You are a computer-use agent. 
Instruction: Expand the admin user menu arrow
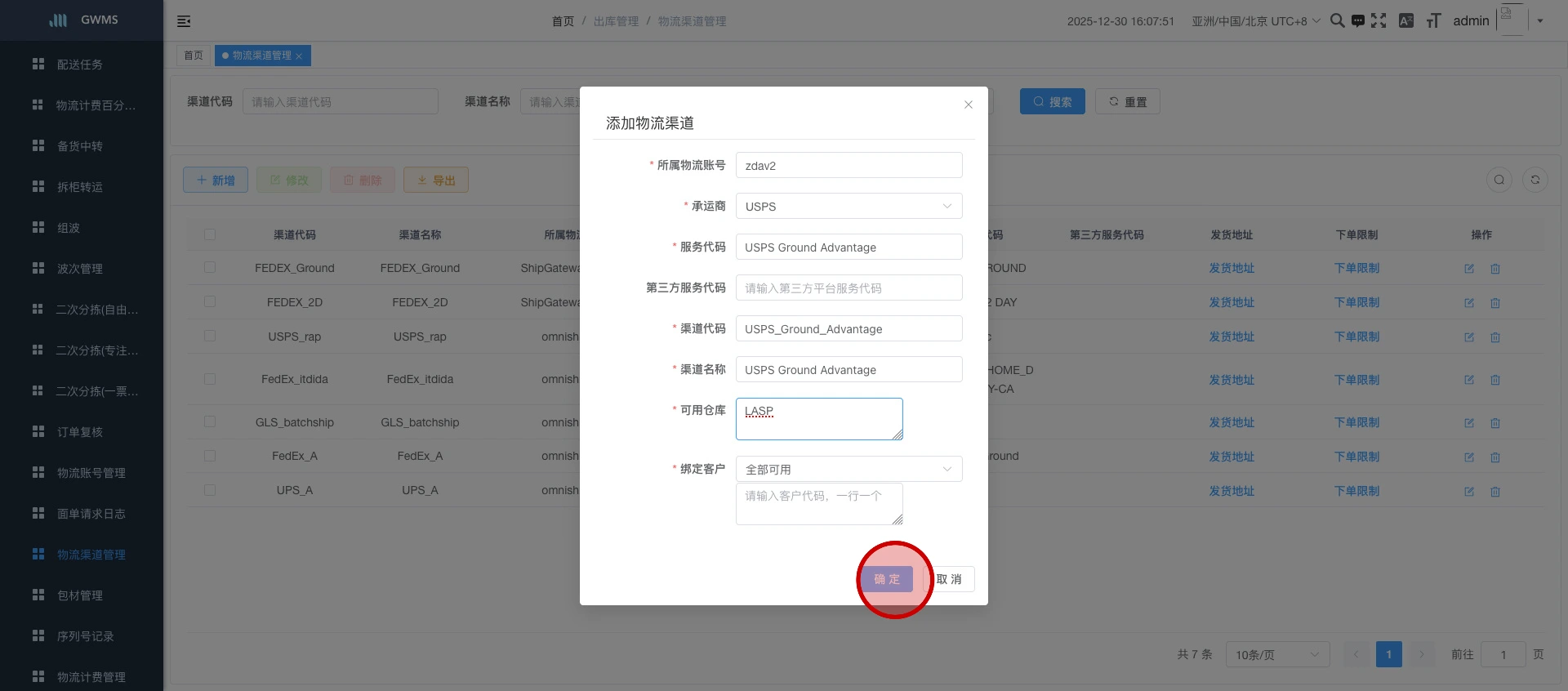point(1540,21)
